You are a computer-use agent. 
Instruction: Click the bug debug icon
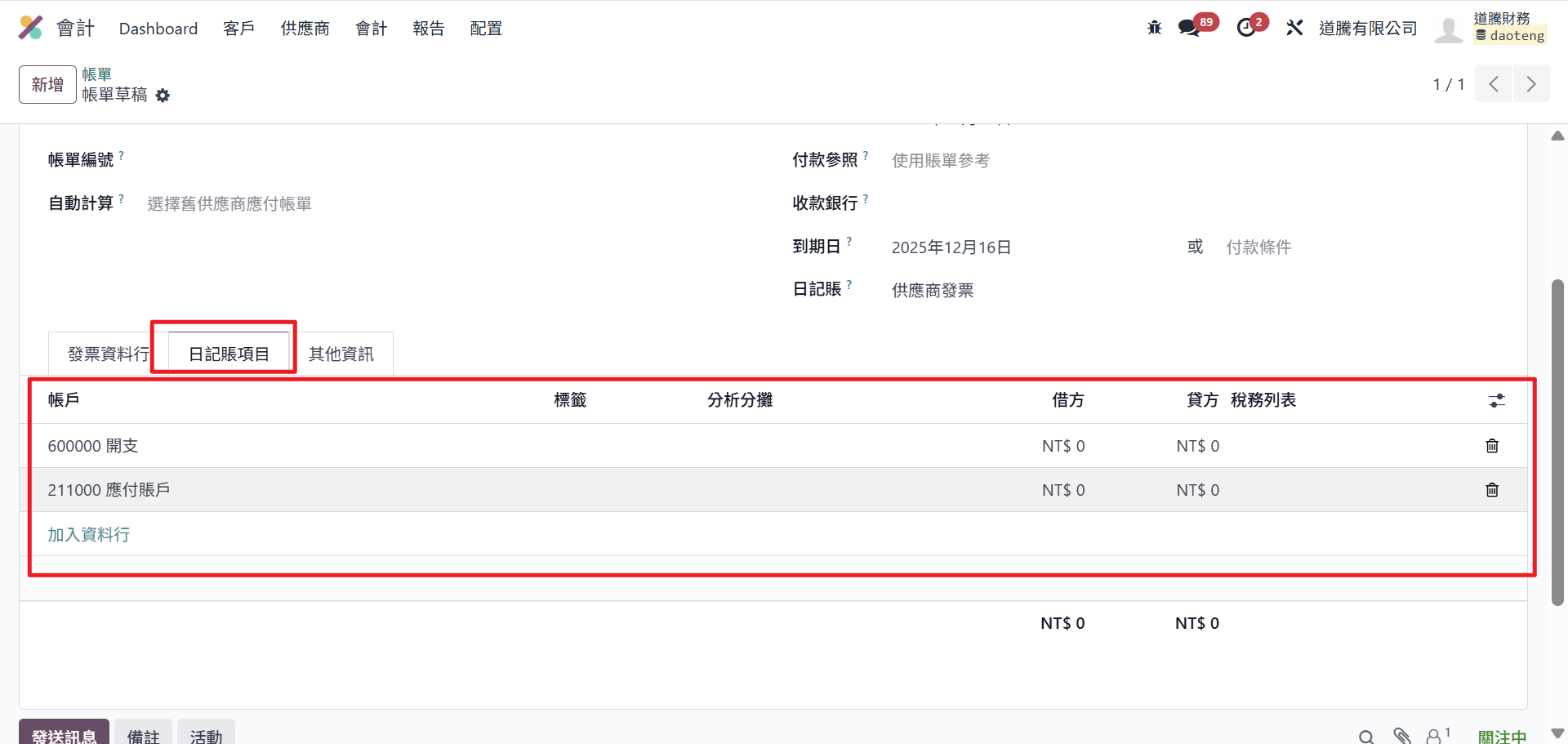(1154, 28)
